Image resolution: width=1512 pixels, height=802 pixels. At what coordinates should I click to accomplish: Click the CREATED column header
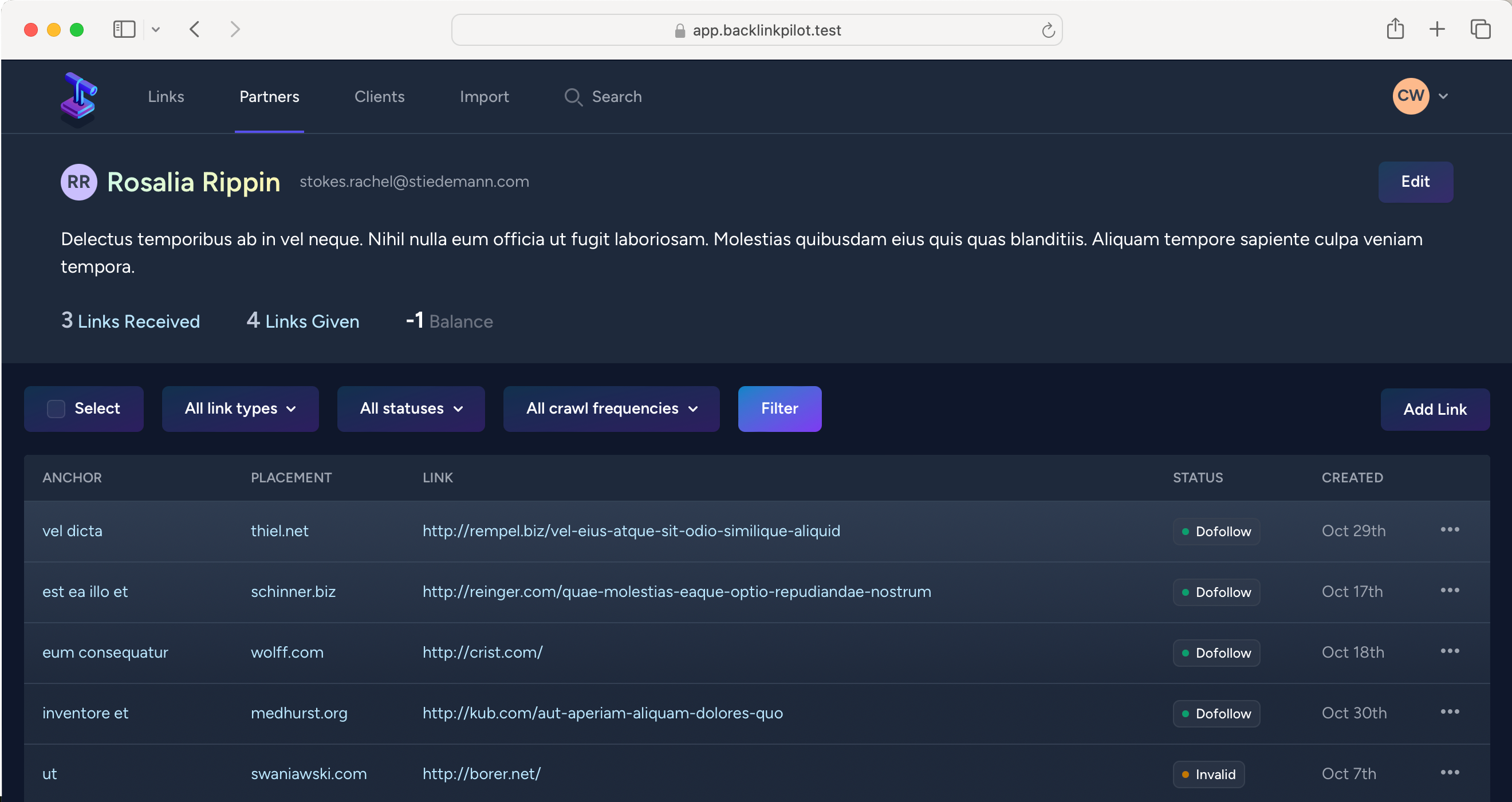1352,477
